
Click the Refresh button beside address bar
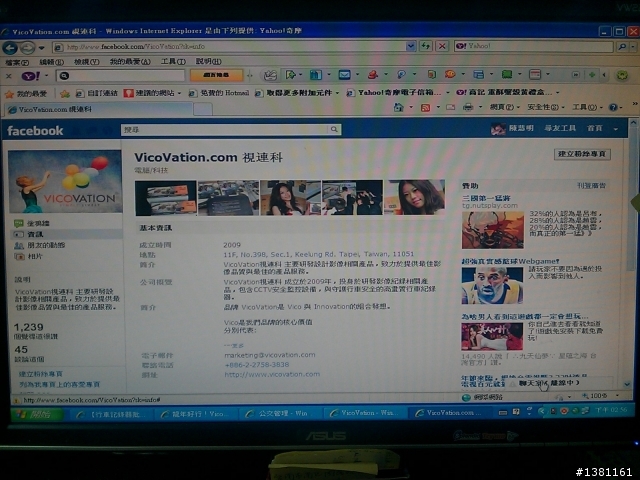tap(425, 46)
